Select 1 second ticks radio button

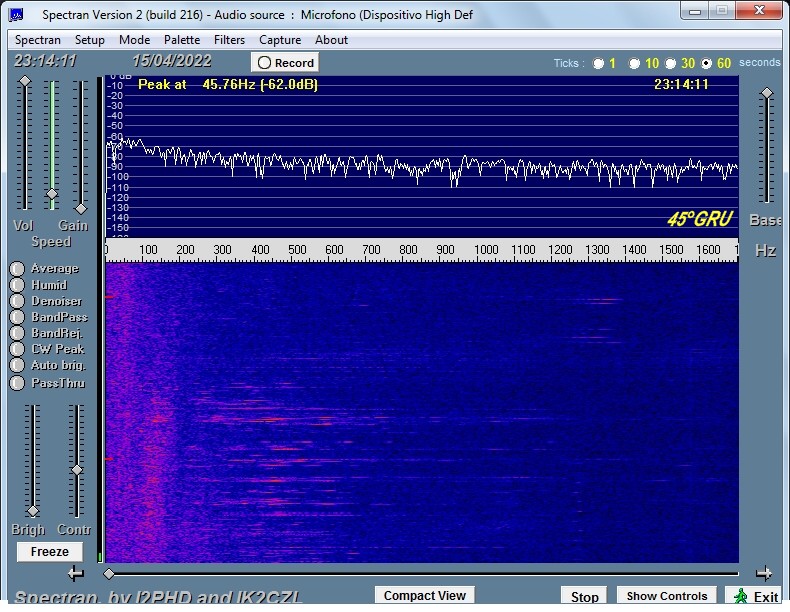click(x=598, y=63)
